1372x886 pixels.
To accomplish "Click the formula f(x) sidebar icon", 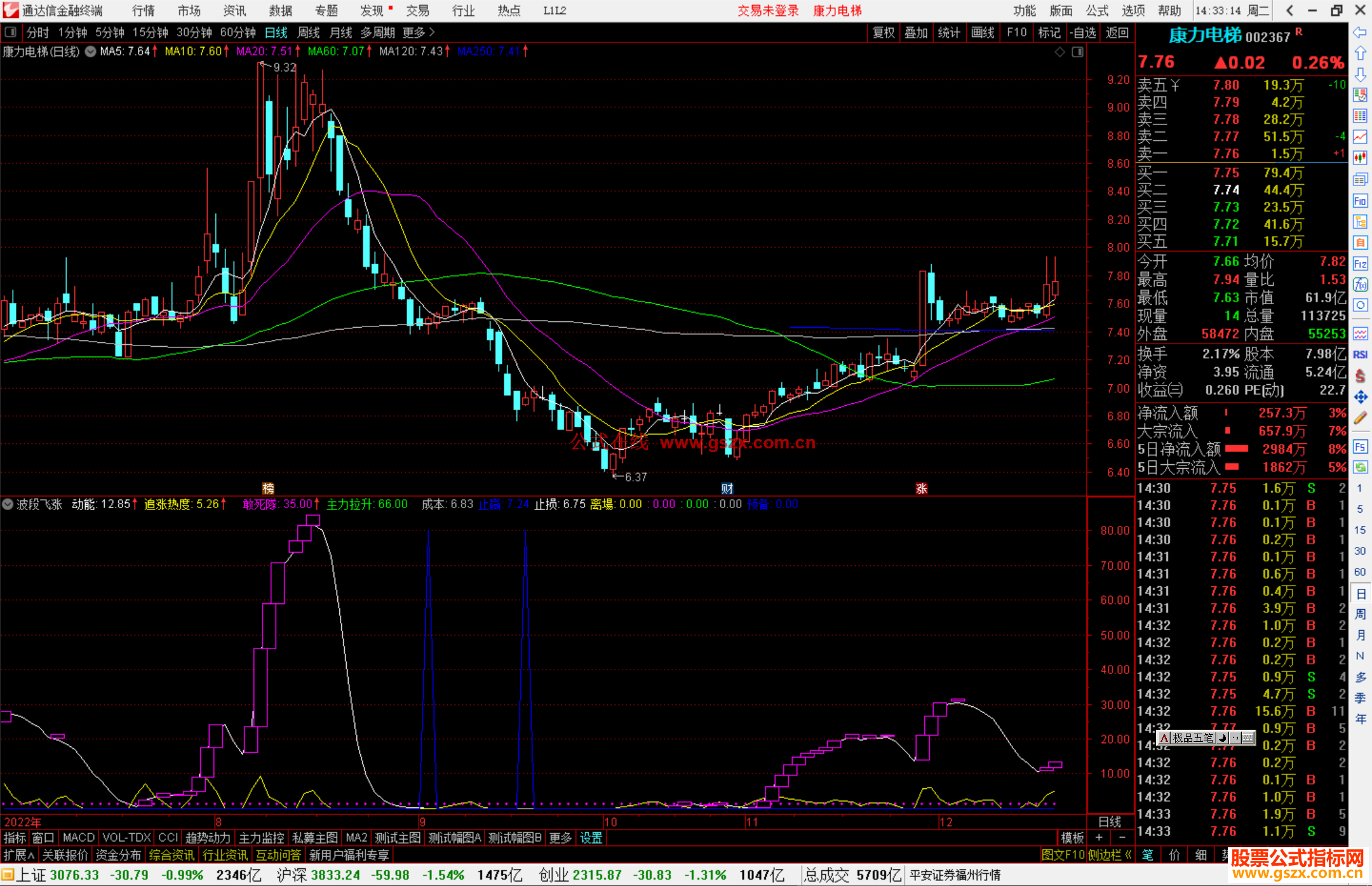I will 1360,285.
